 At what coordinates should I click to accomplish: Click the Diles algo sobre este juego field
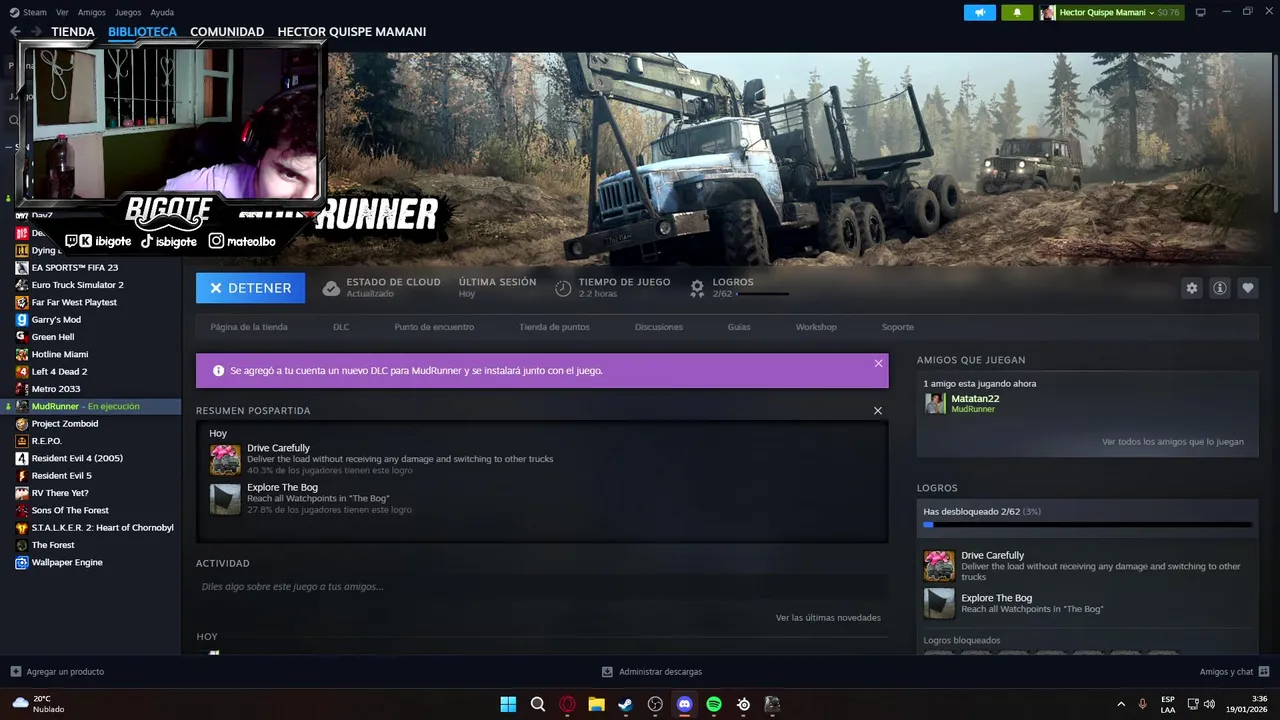pyautogui.click(x=542, y=587)
